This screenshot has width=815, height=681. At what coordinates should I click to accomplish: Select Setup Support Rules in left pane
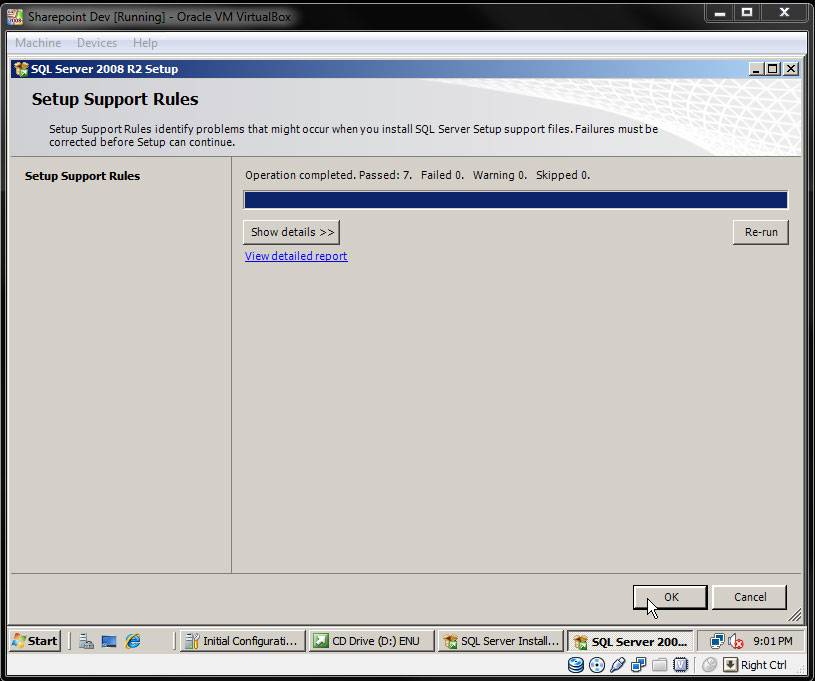(82, 176)
